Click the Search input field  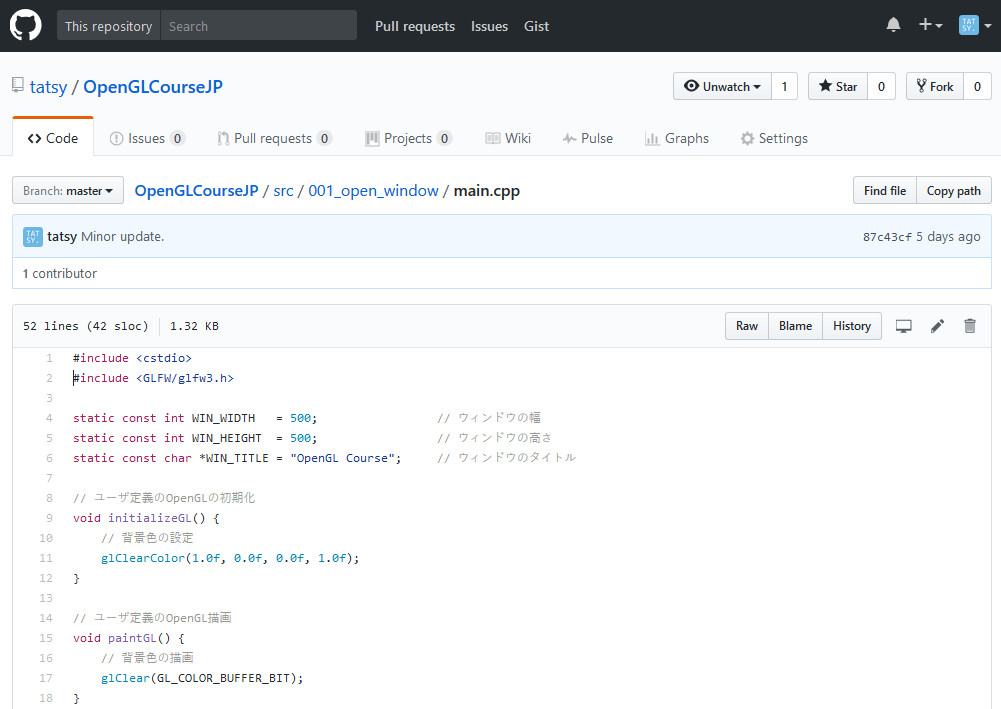[258, 26]
